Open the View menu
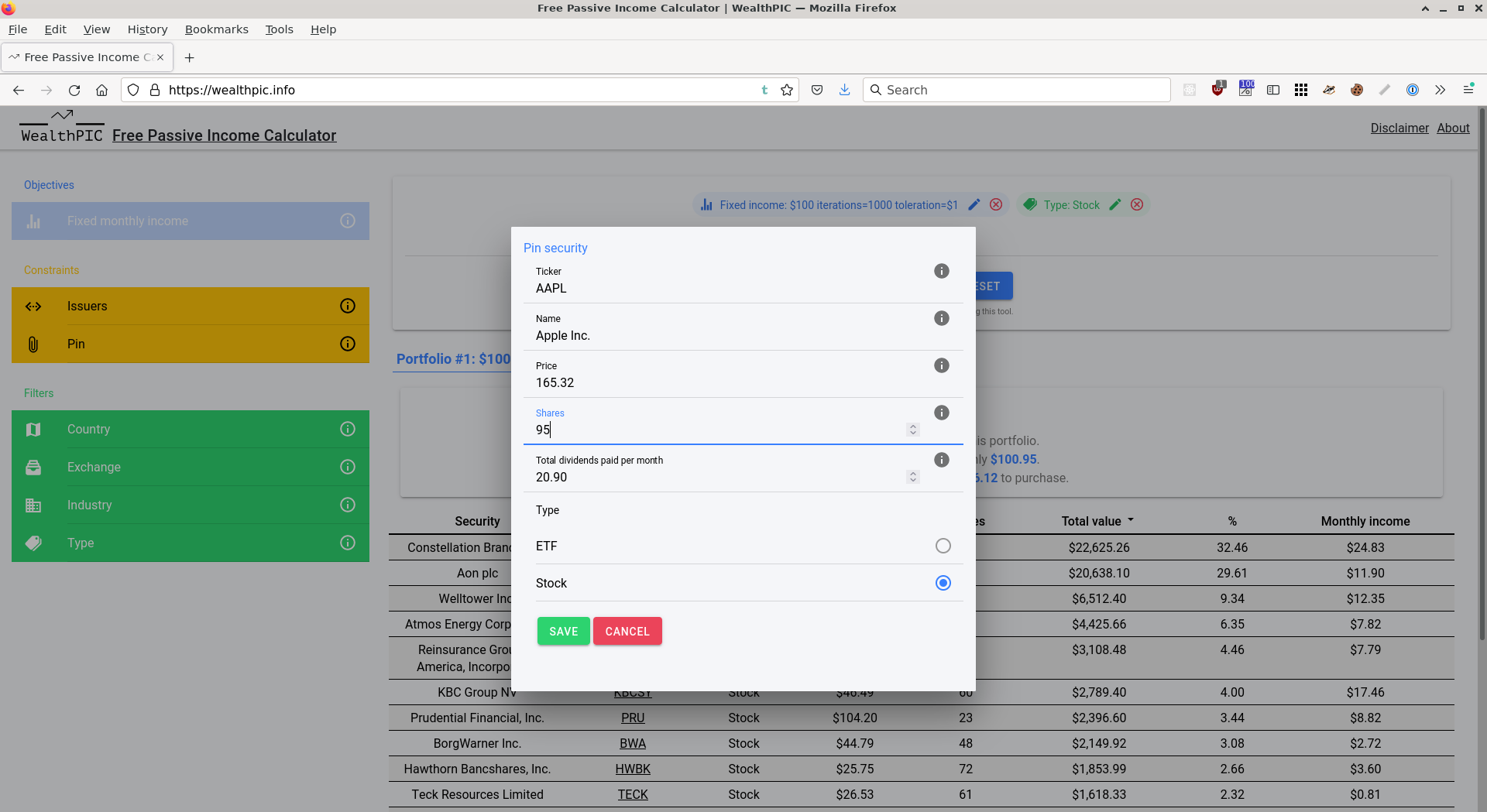Screen dimensions: 1487x812 (97, 29)
